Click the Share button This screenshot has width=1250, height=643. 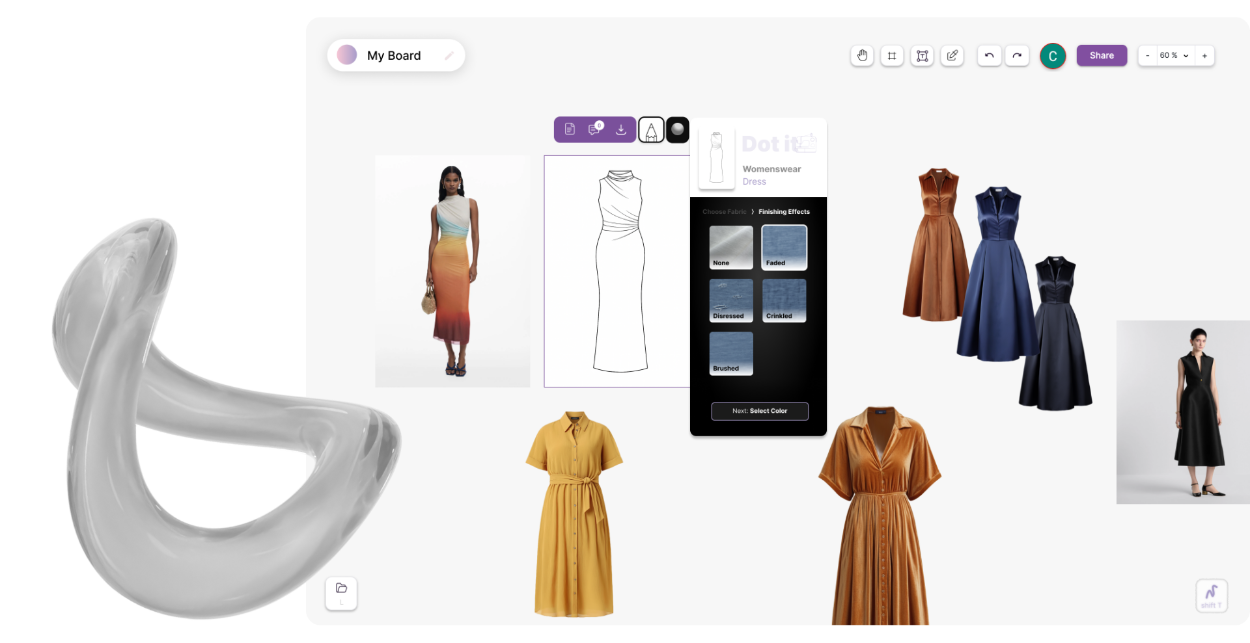click(1101, 56)
